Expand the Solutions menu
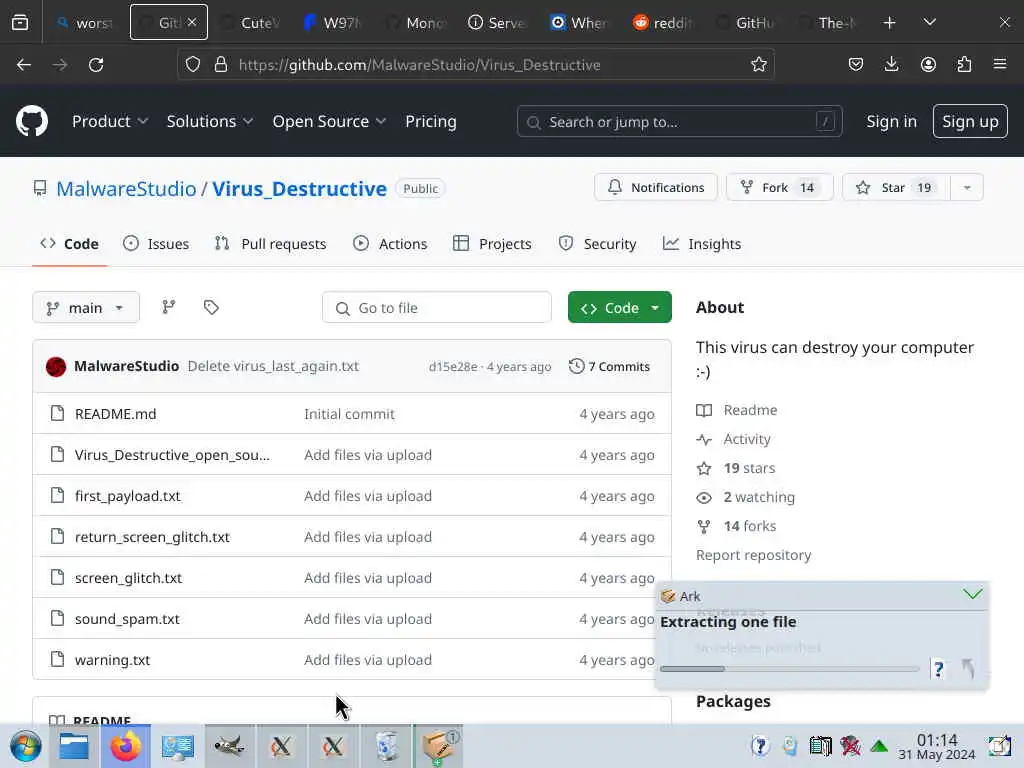 [210, 121]
